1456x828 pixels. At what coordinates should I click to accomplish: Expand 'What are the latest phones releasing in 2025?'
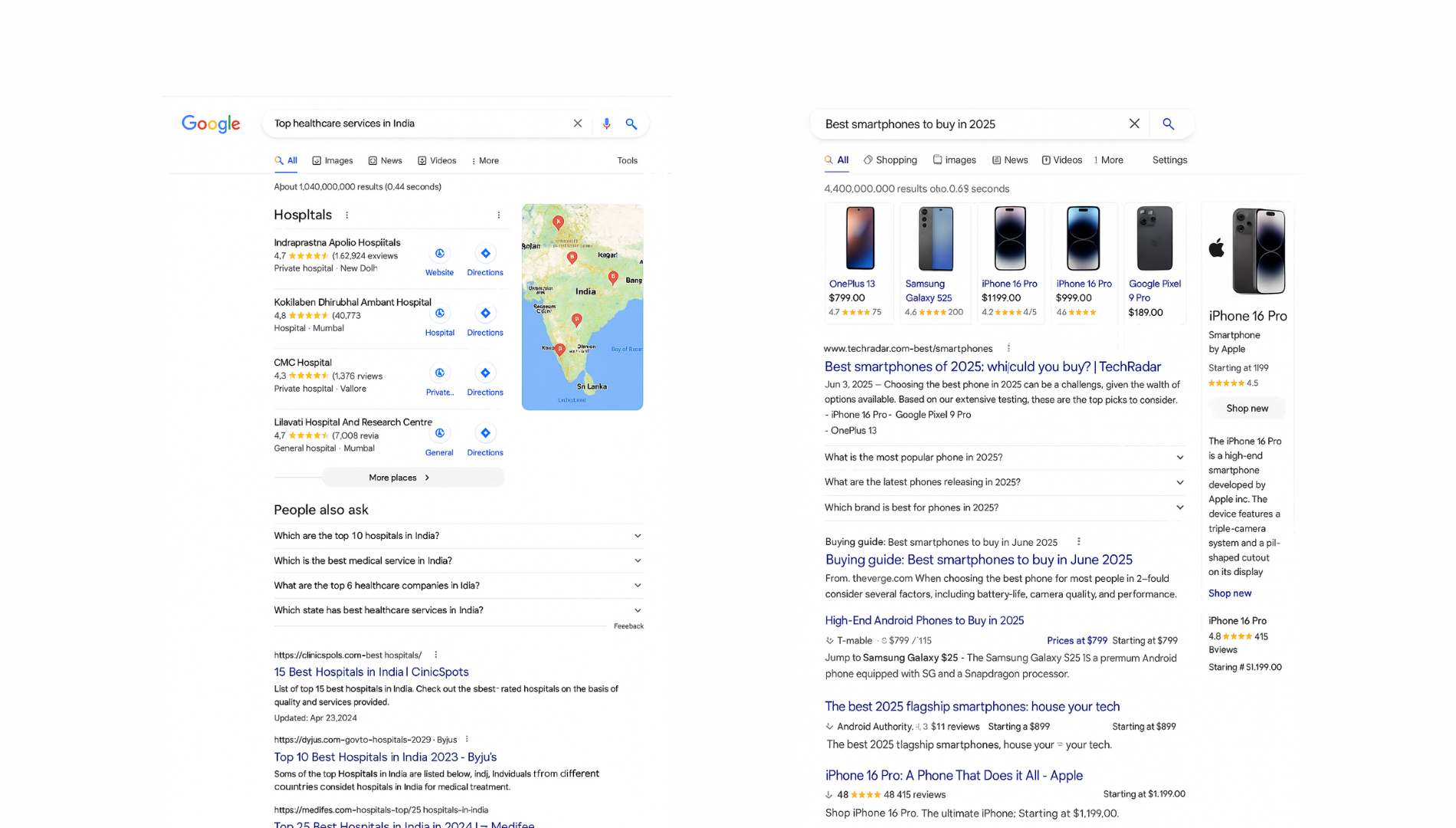click(1005, 482)
